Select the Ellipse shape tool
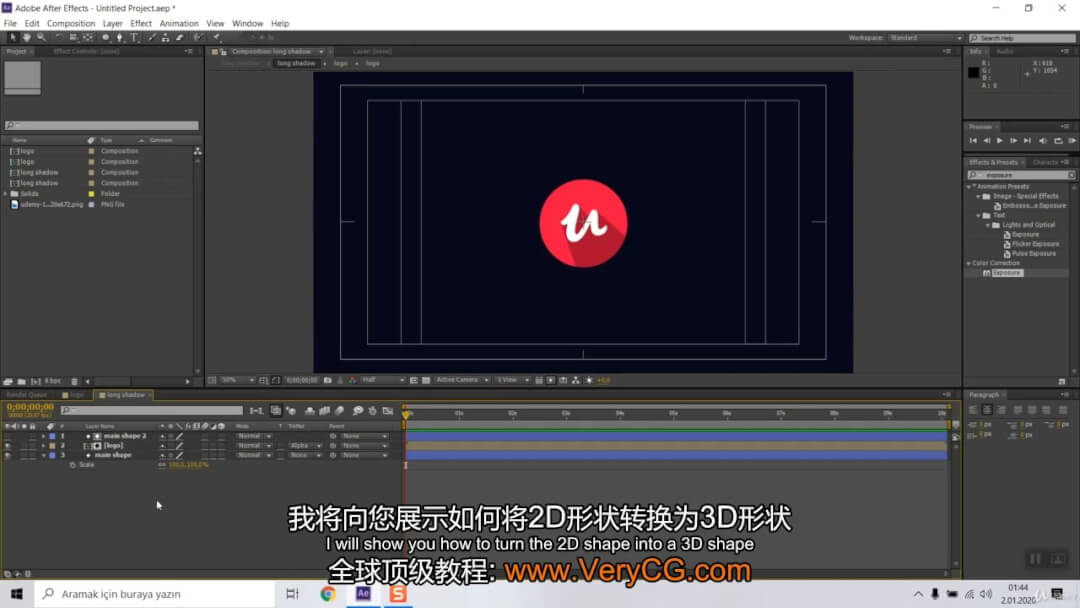1080x608 pixels. coord(105,37)
